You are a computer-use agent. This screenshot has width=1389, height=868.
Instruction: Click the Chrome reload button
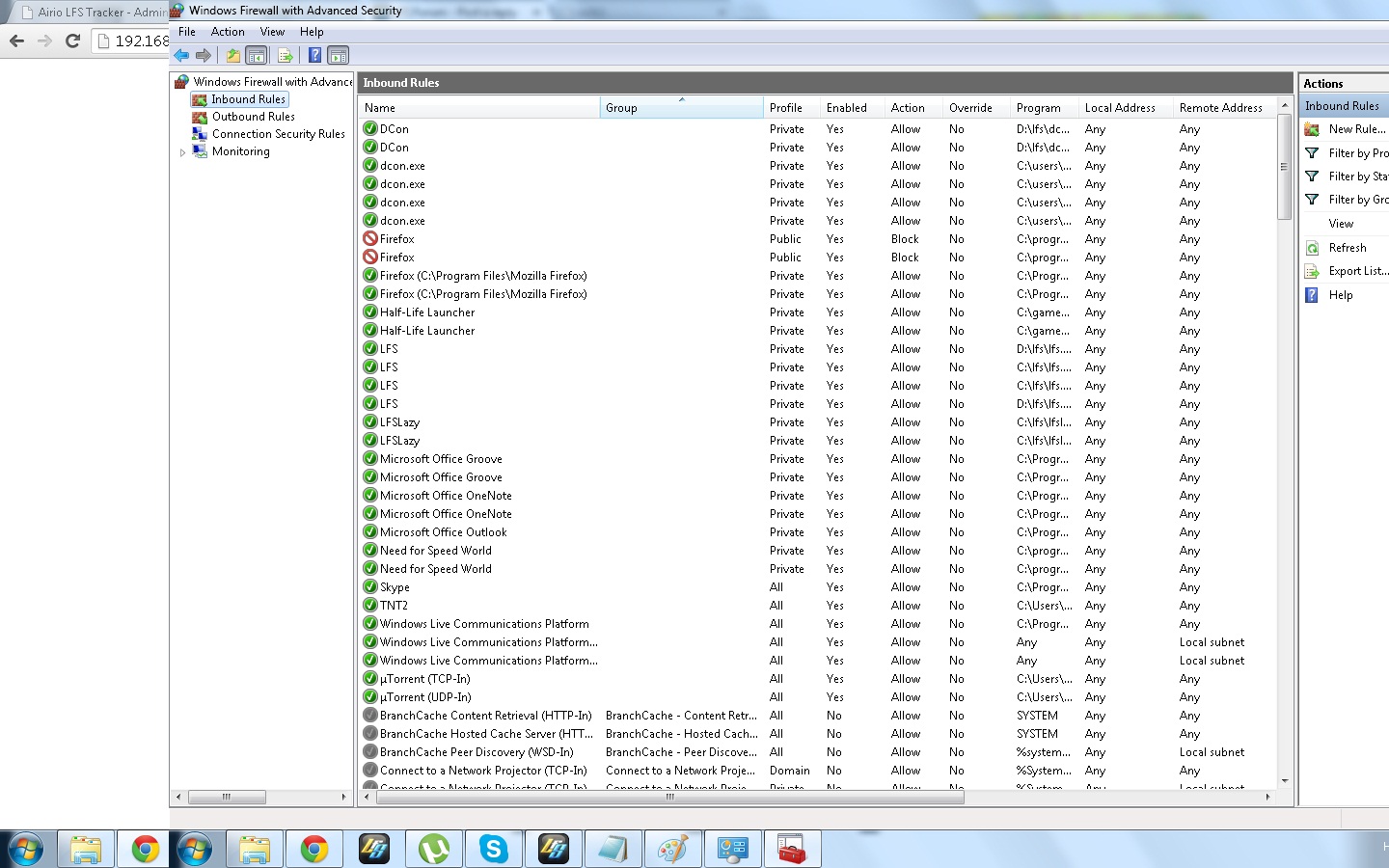[72, 41]
